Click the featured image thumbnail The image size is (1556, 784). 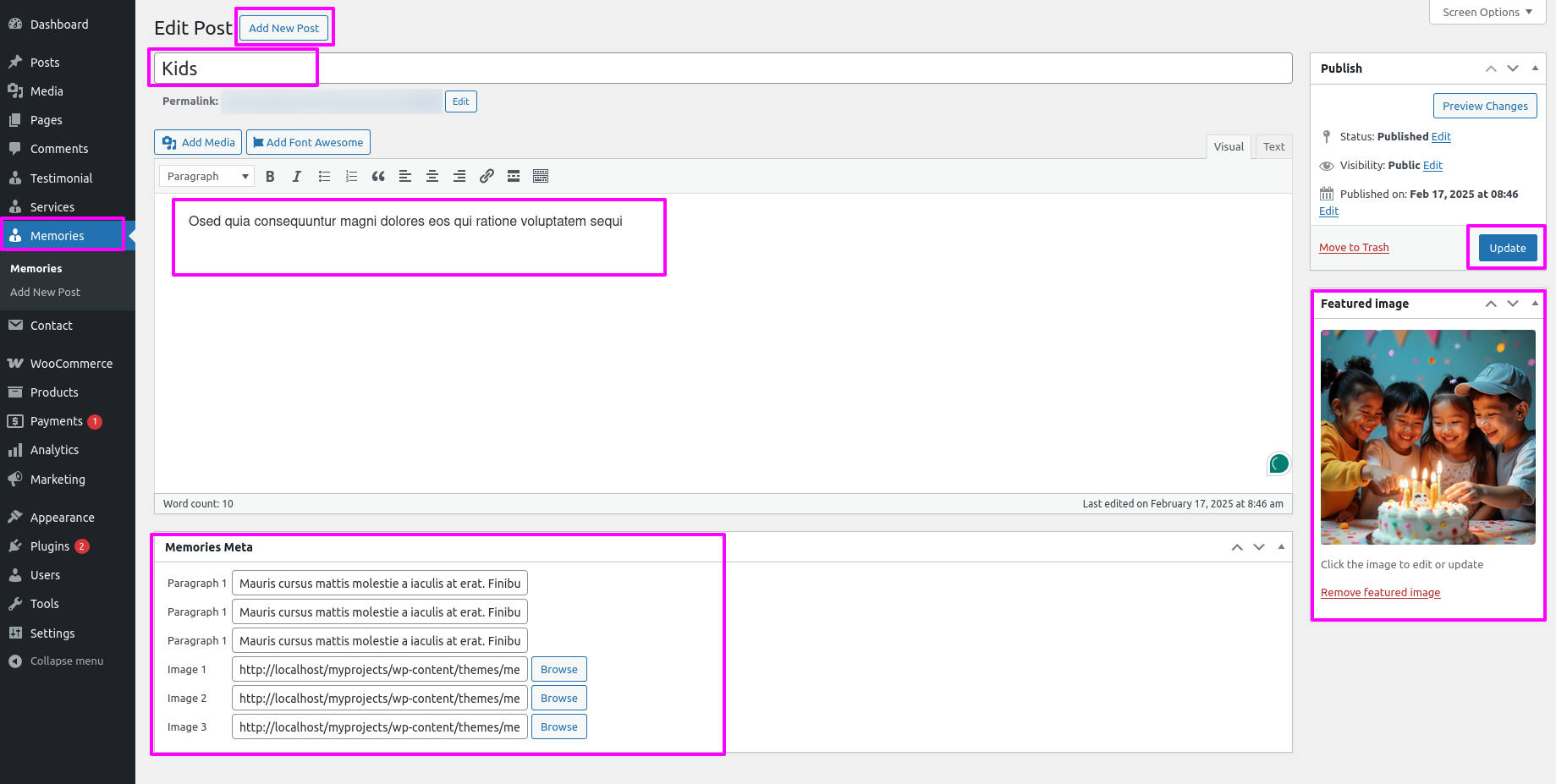pyautogui.click(x=1427, y=437)
